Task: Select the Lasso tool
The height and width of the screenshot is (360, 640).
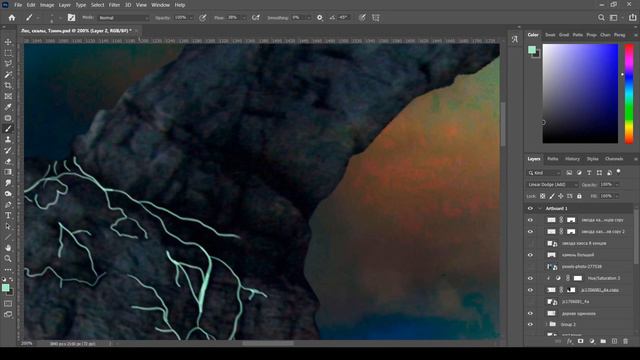Action: pyautogui.click(x=8, y=64)
